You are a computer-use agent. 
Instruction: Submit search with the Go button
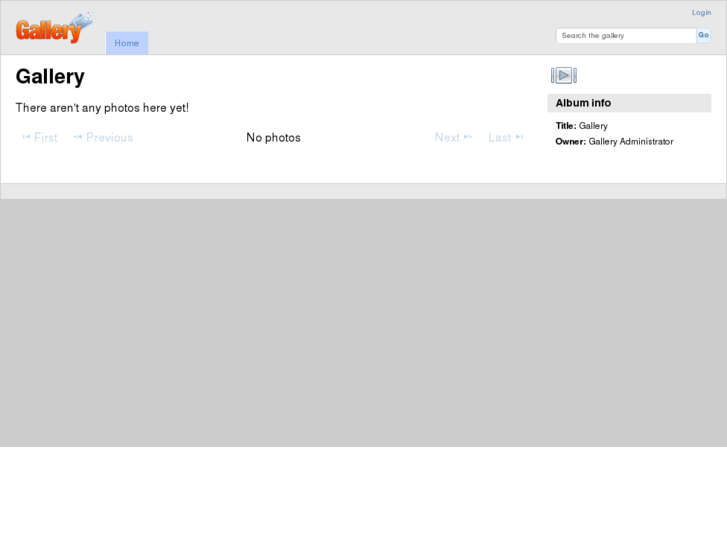pyautogui.click(x=703, y=35)
